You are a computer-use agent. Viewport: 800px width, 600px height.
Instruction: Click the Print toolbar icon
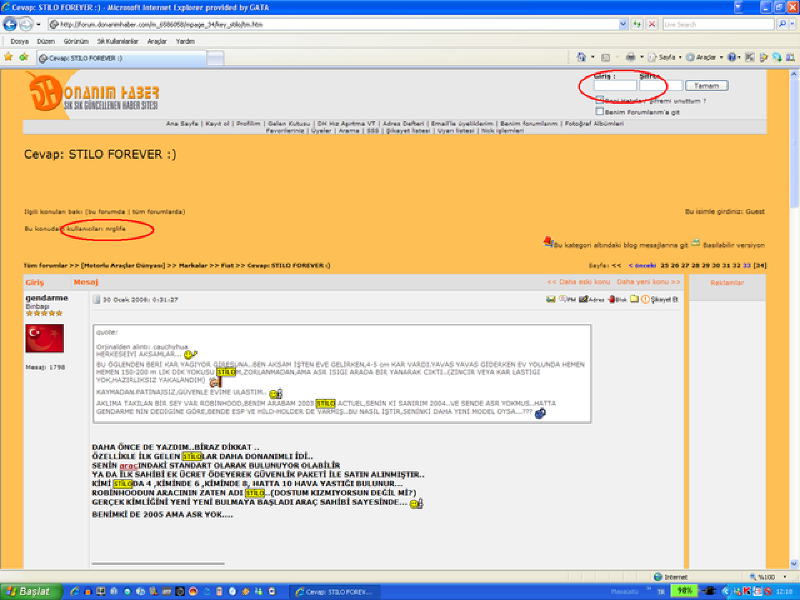631,57
